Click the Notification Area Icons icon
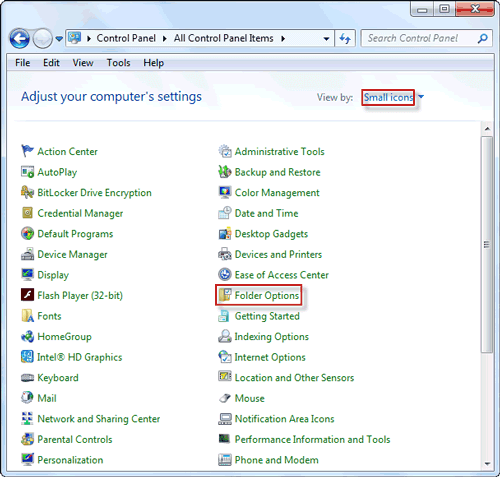Screen dimensions: 500x477 (x=225, y=419)
